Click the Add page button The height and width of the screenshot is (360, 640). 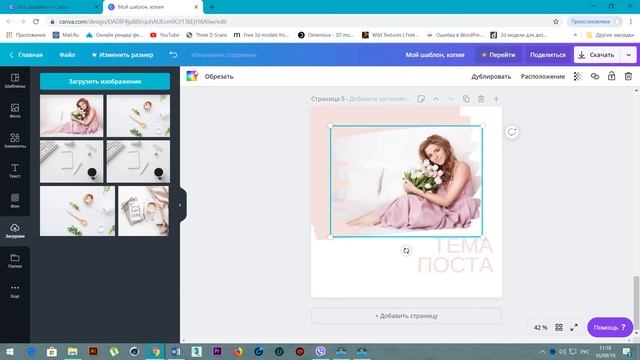(406, 316)
